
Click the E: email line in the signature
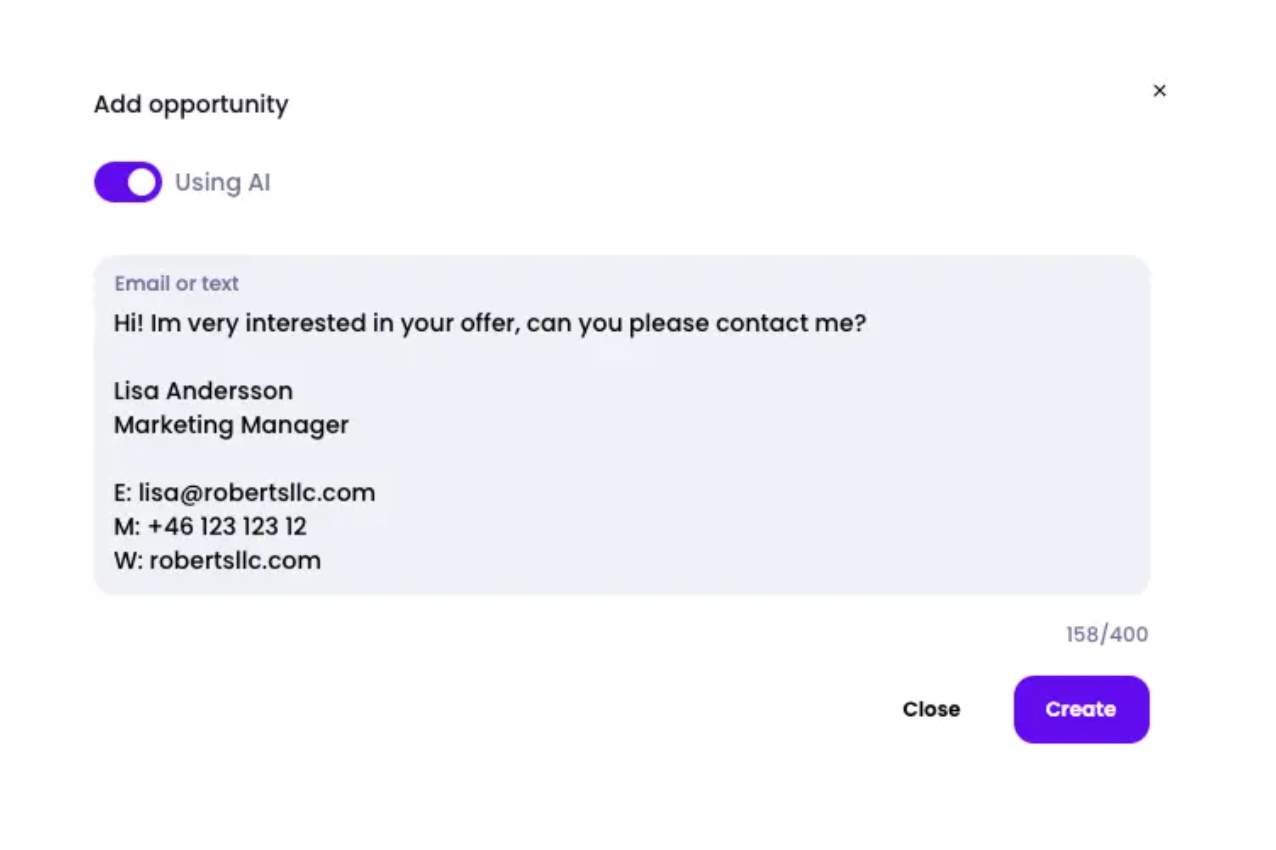pyautogui.click(x=244, y=492)
